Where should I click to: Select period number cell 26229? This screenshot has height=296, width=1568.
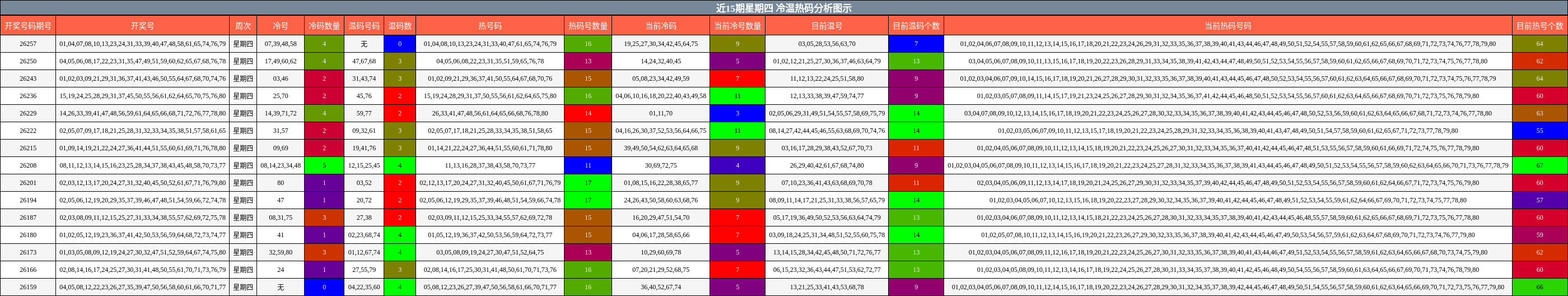click(x=28, y=113)
